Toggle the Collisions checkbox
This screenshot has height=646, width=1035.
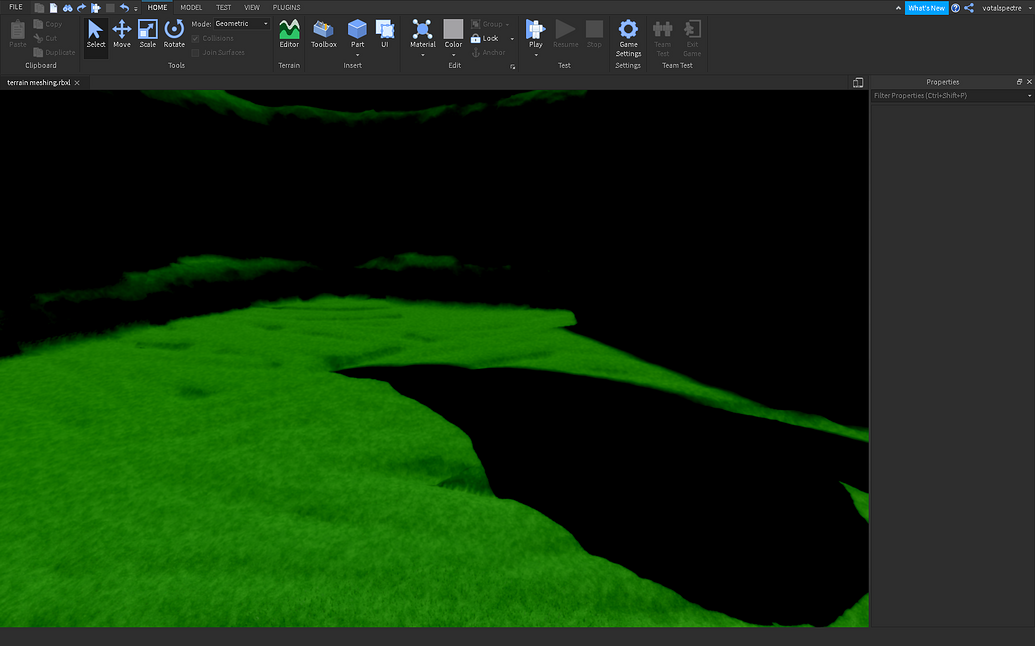pyautogui.click(x=195, y=38)
